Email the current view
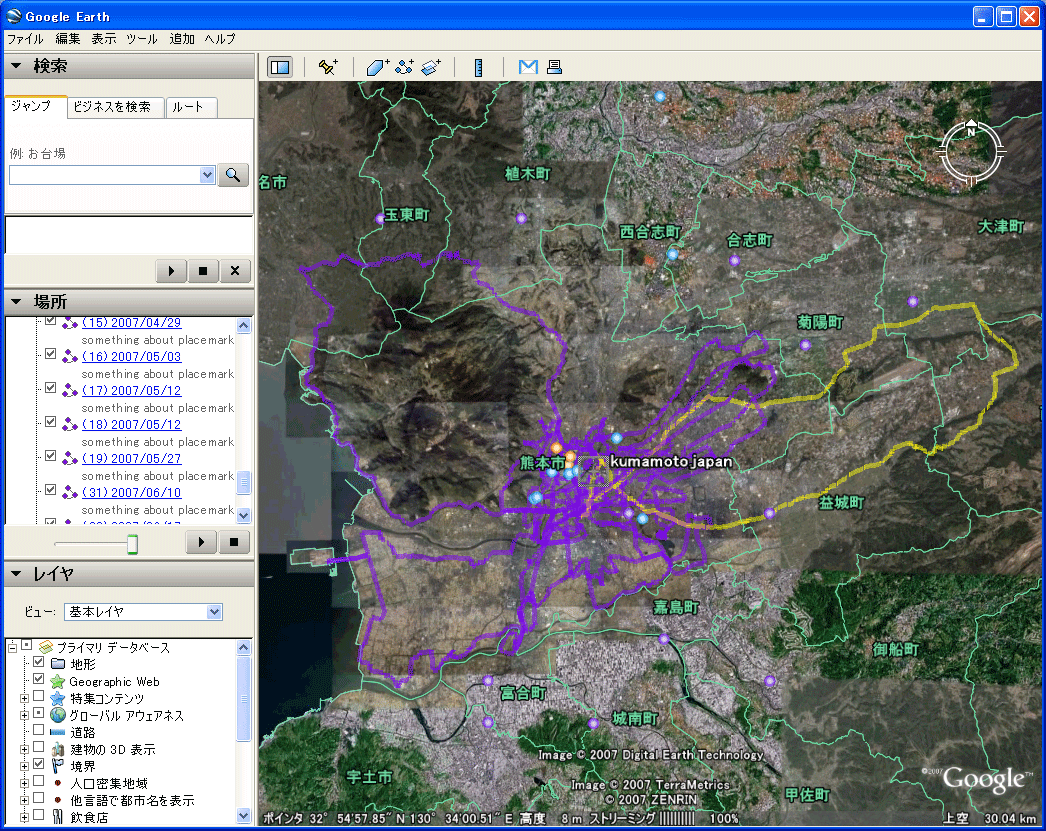Viewport: 1046px width, 831px height. pyautogui.click(x=528, y=67)
